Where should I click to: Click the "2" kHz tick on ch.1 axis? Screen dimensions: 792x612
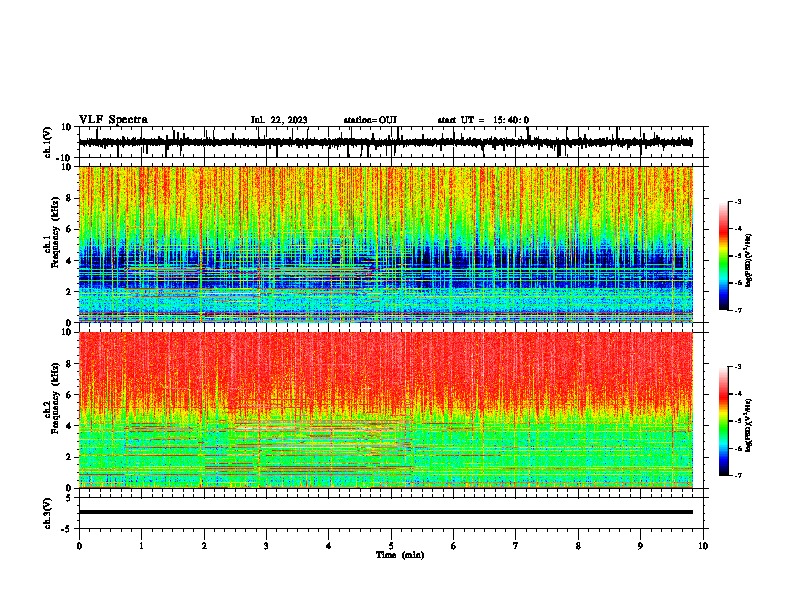click(69, 291)
